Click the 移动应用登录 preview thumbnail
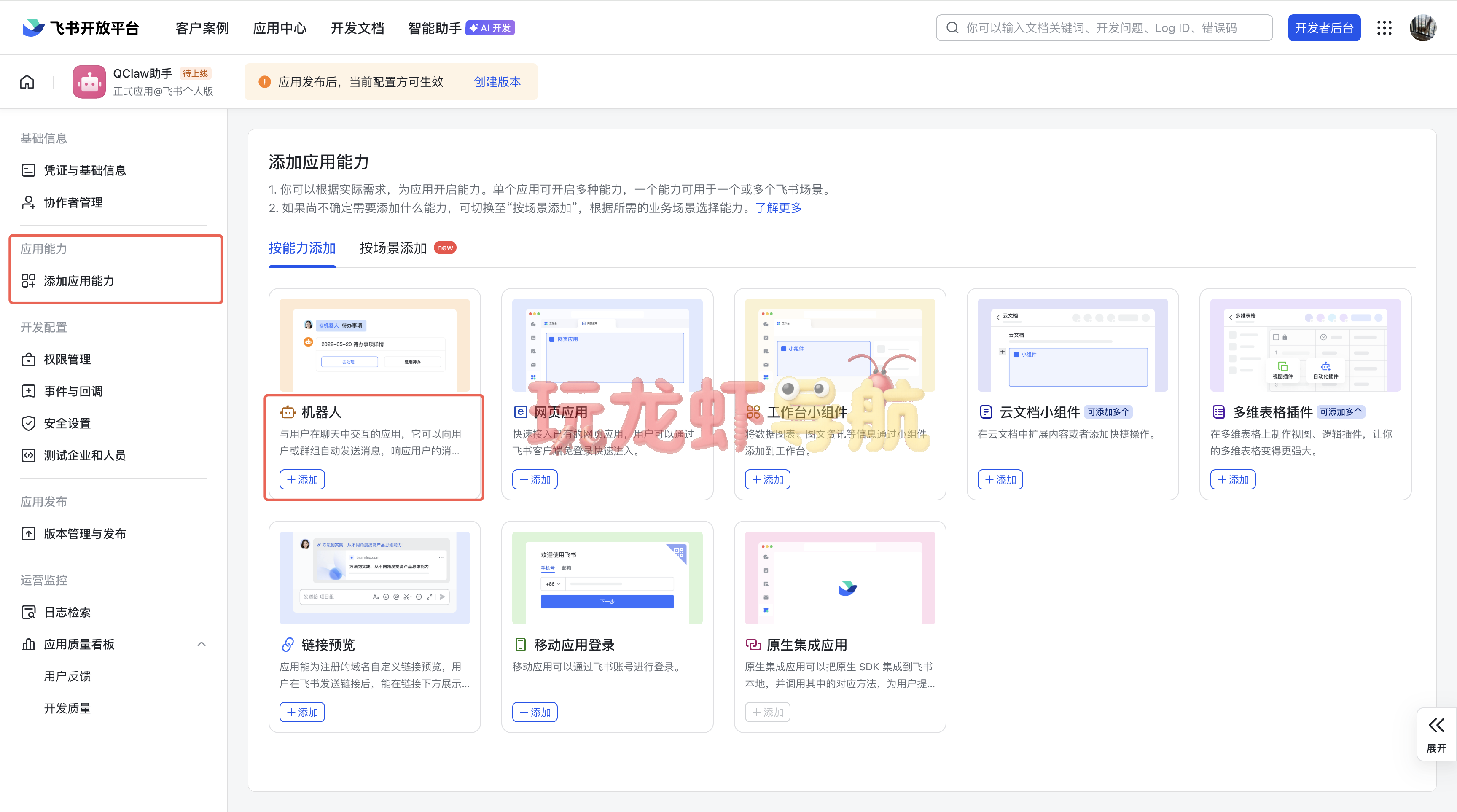This screenshot has height=812, width=1457. (x=607, y=577)
